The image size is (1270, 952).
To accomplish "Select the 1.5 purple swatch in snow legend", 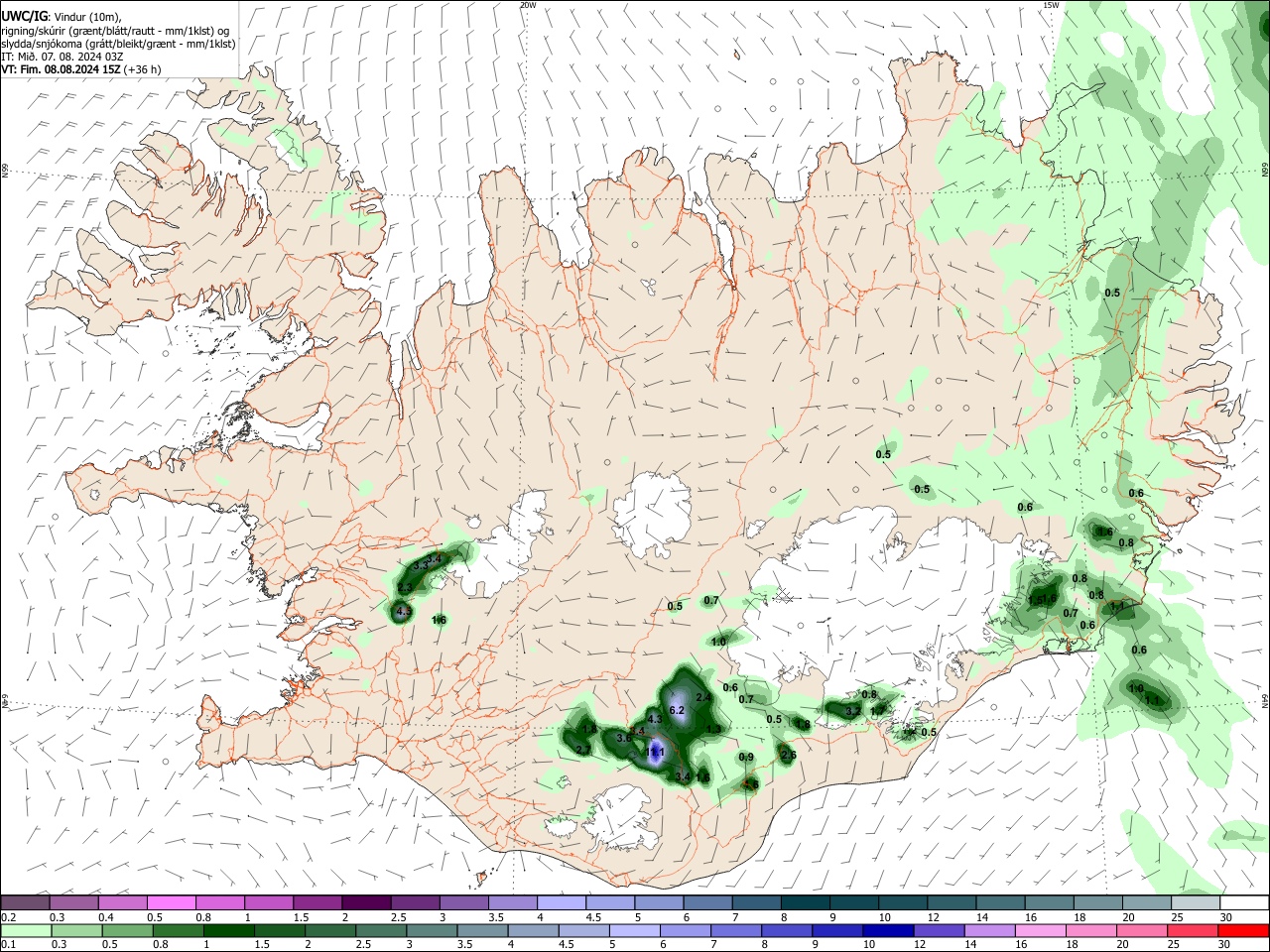I will [x=317, y=902].
